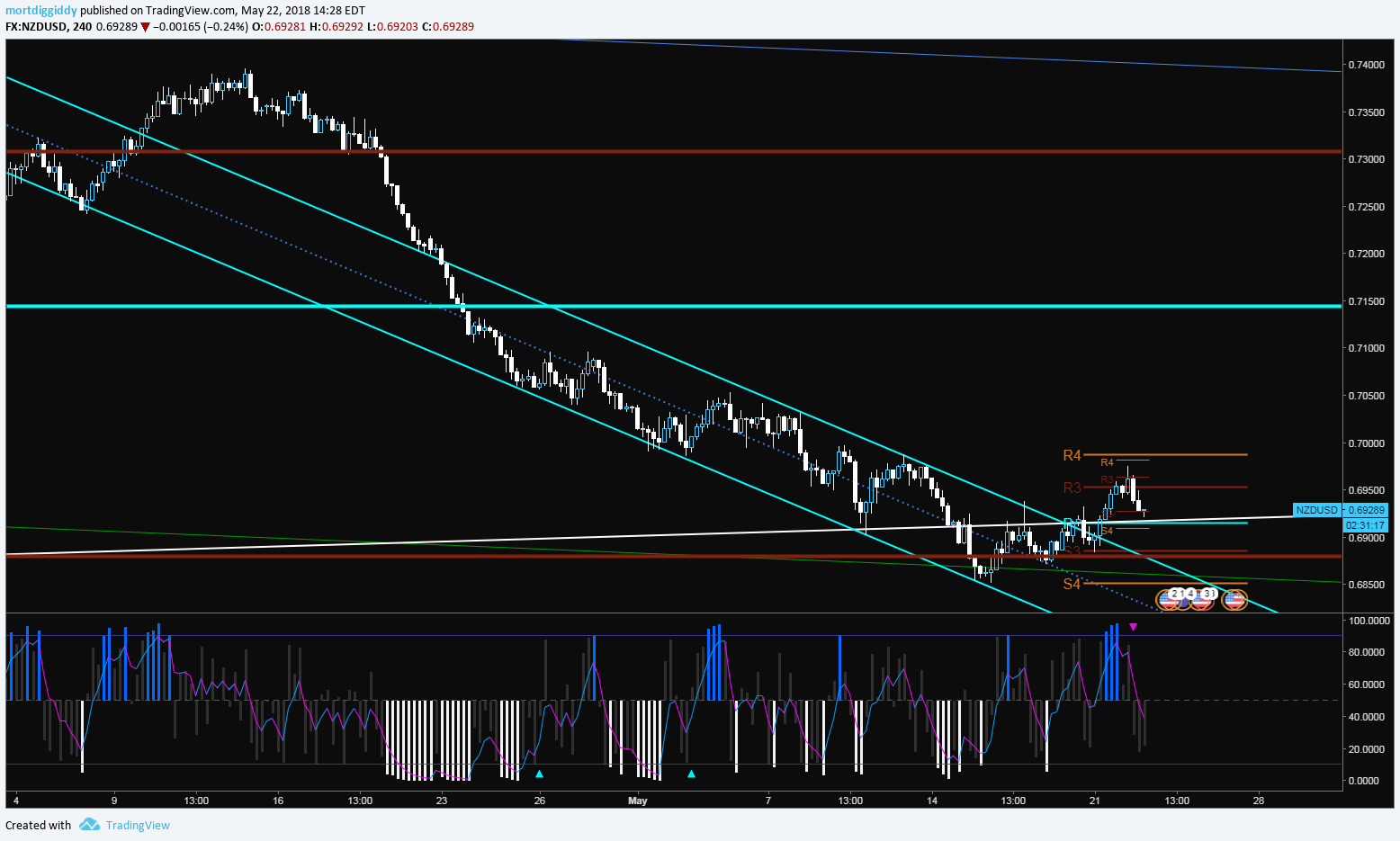Select the small S4 pivot label

1107,532
